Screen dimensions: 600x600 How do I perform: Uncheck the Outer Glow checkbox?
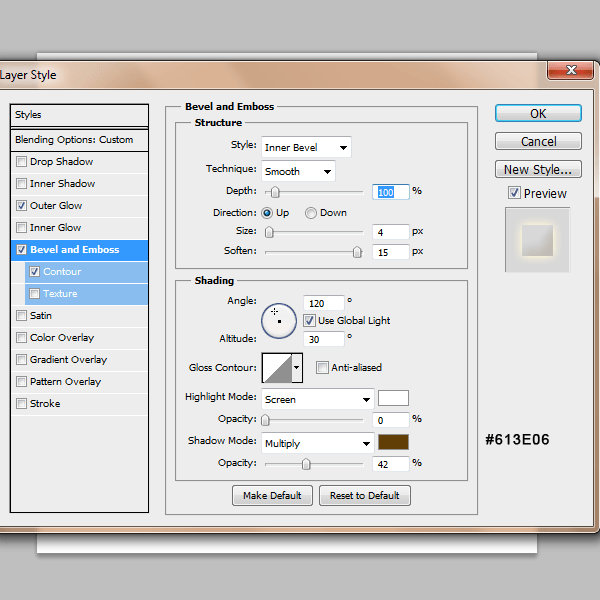click(x=21, y=206)
